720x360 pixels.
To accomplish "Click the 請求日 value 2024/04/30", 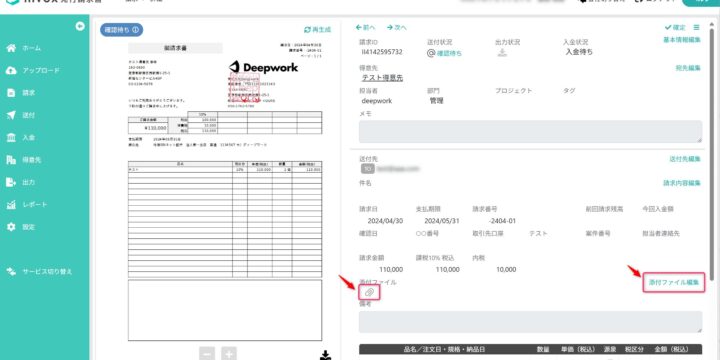I will coord(386,221).
